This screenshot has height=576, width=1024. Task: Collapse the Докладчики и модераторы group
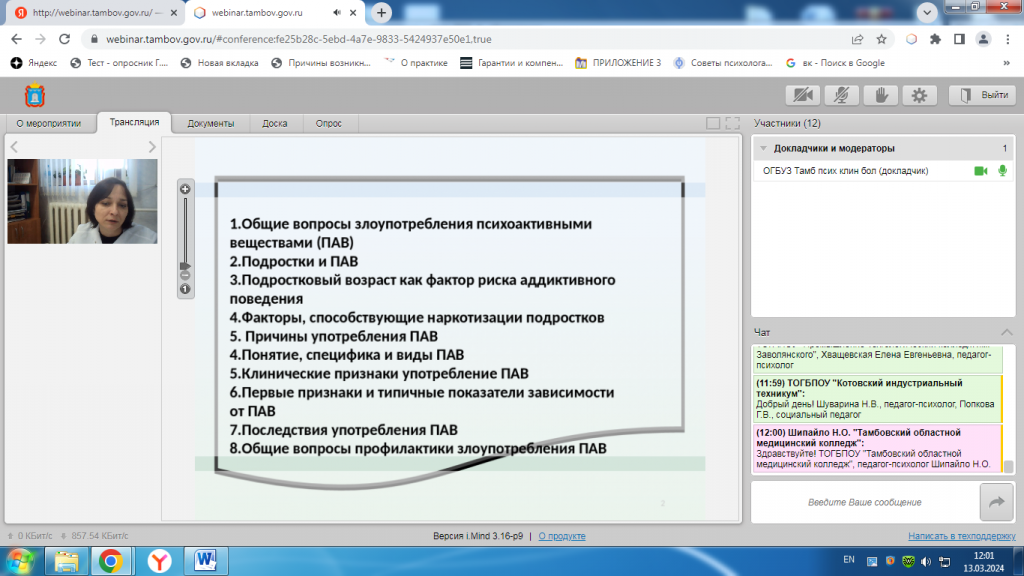(763, 148)
